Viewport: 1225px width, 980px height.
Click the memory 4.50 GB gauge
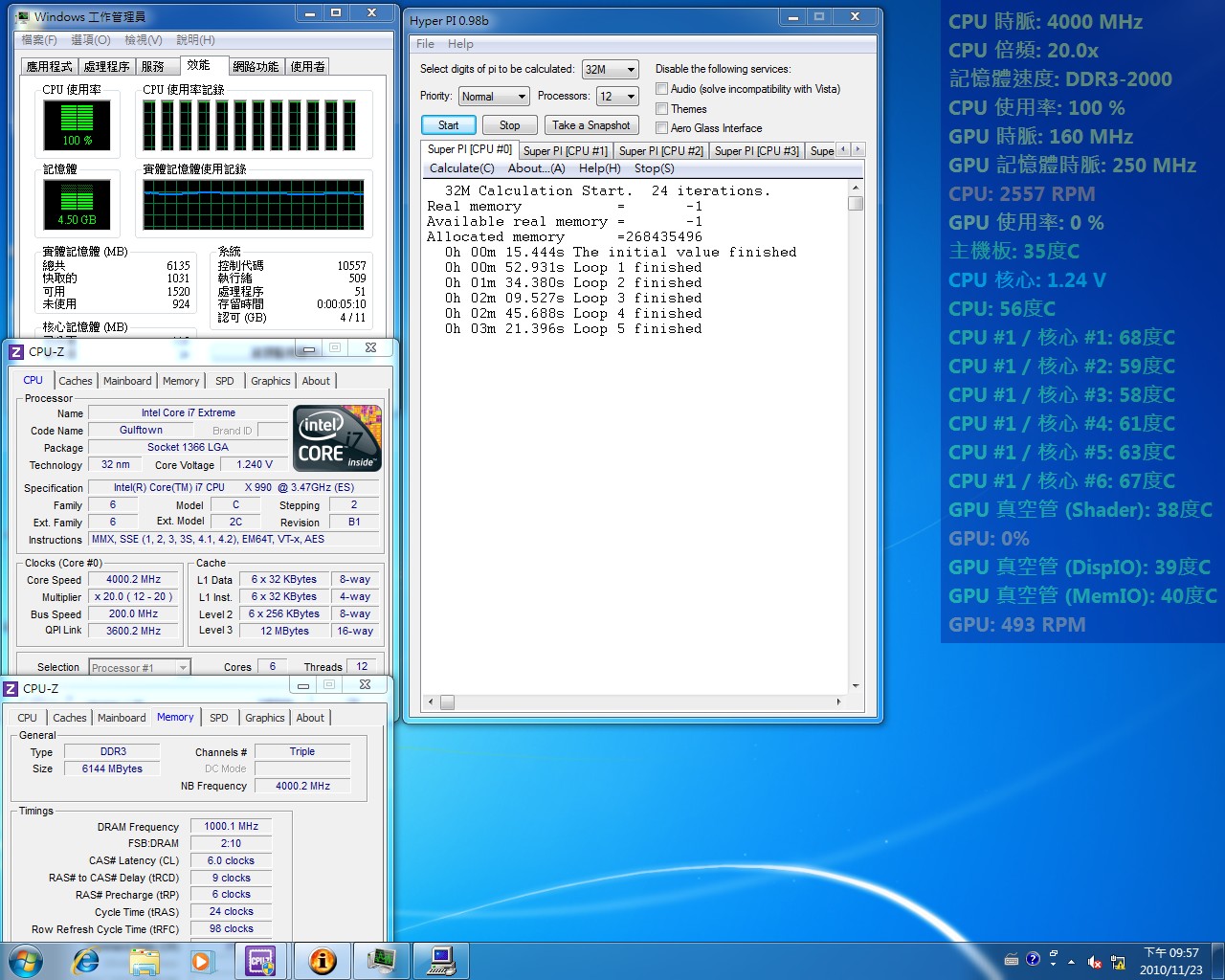[x=77, y=204]
